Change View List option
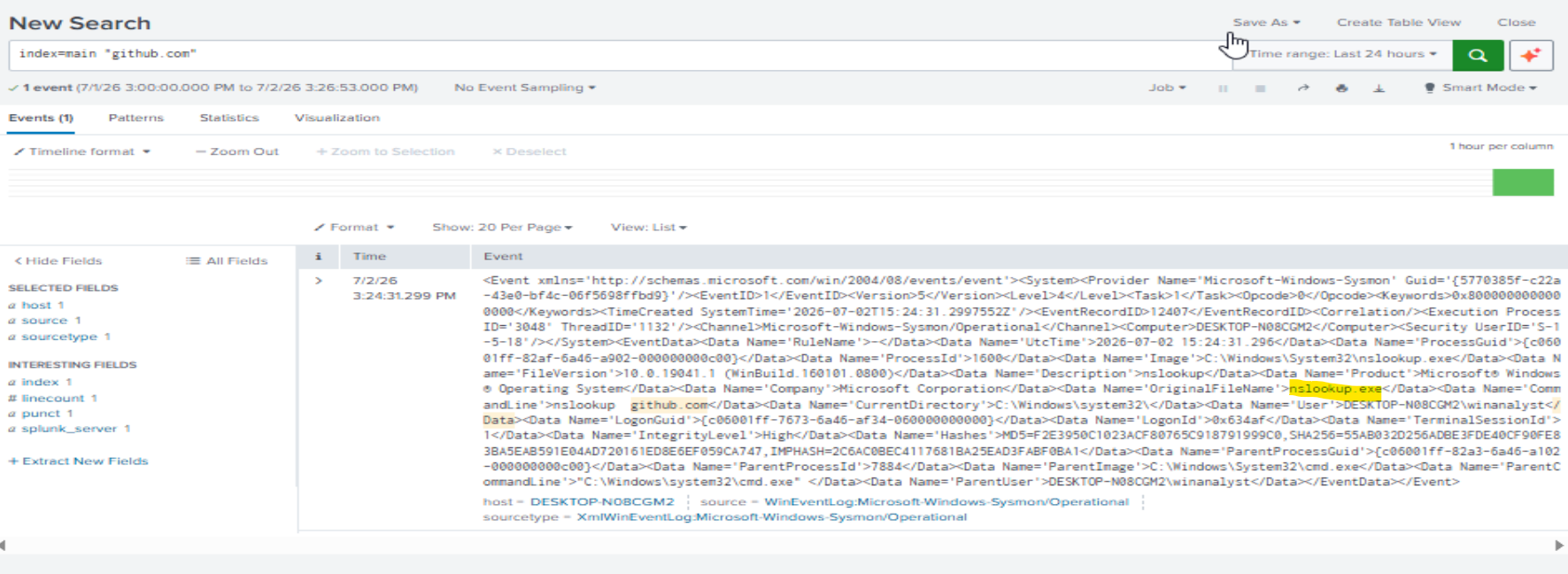This screenshot has height=574, width=1568. [x=648, y=228]
